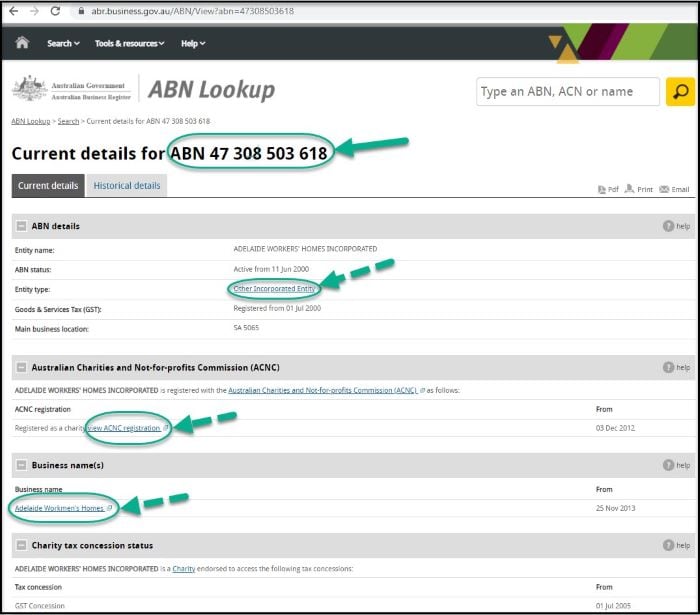Click into the ABN, ACN or name search field
This screenshot has width=700, height=615.
[568, 91]
